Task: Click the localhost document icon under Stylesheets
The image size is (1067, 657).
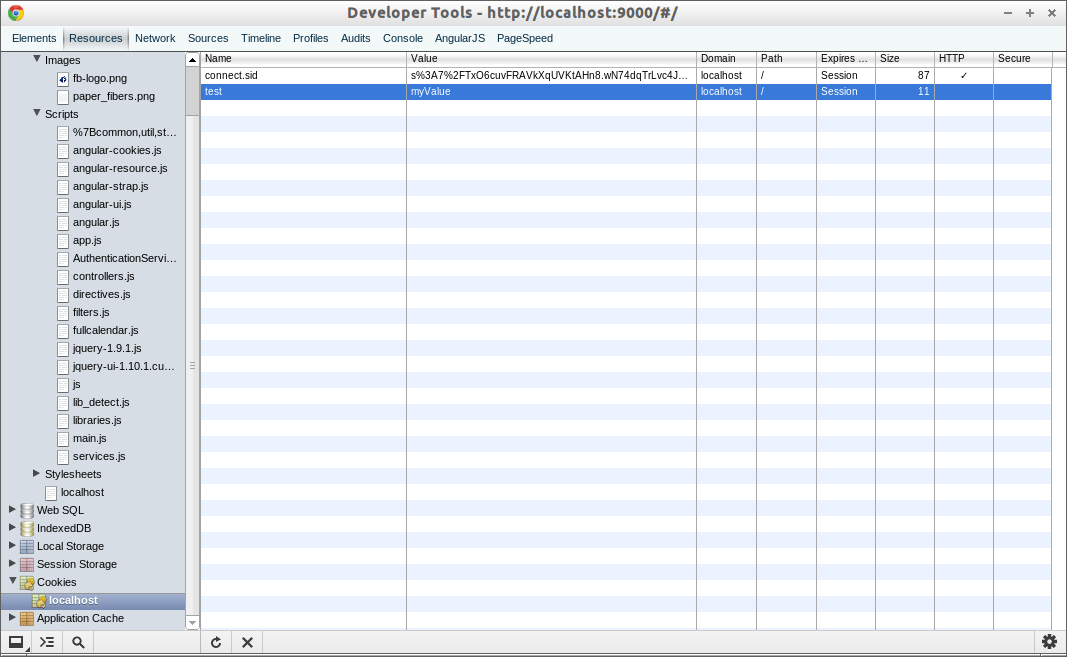Action: click(x=50, y=493)
